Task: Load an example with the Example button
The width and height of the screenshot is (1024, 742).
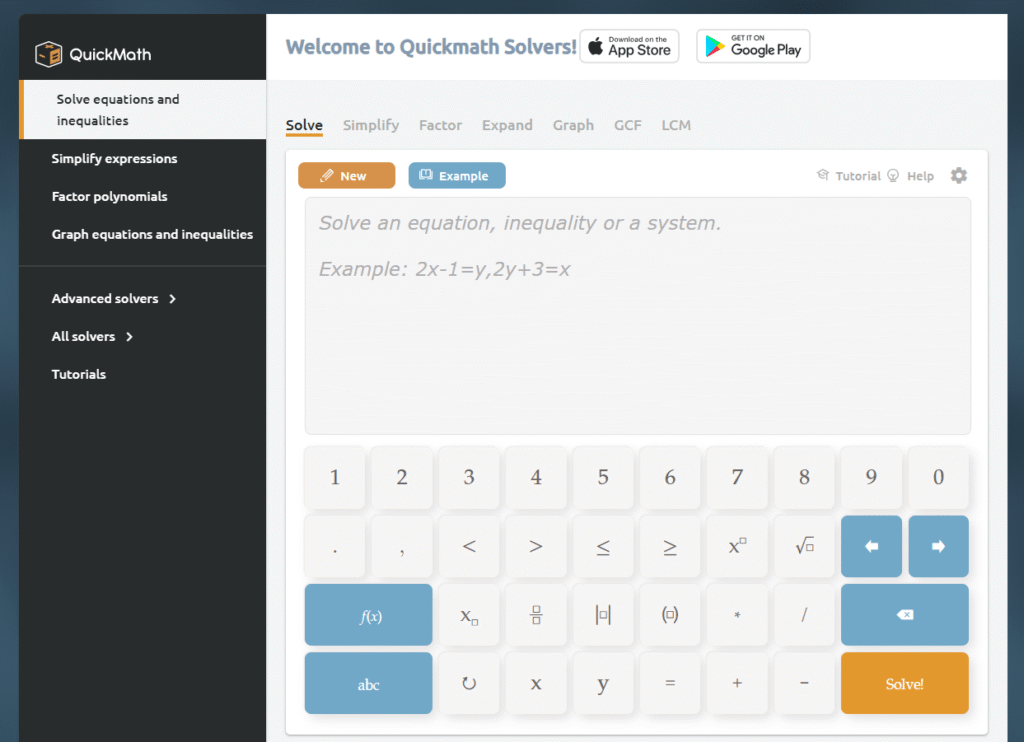Action: point(456,175)
